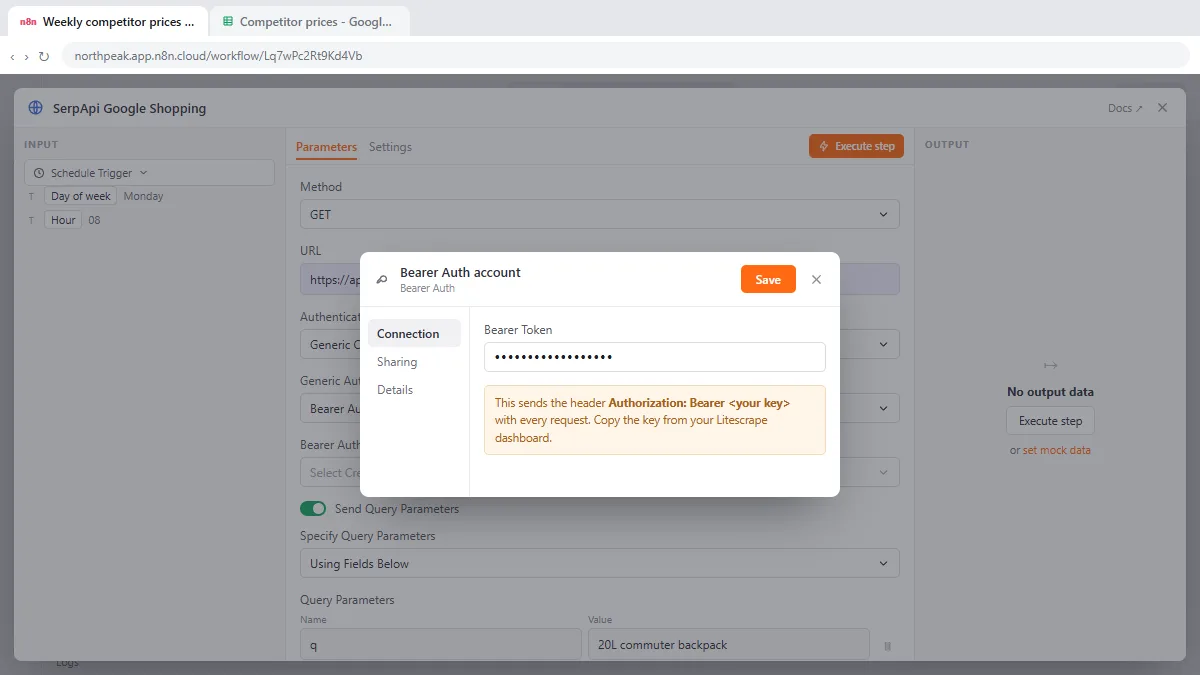This screenshot has width=1200, height=675.
Task: Click the Value field with 20L commuter backpack
Action: (x=728, y=645)
